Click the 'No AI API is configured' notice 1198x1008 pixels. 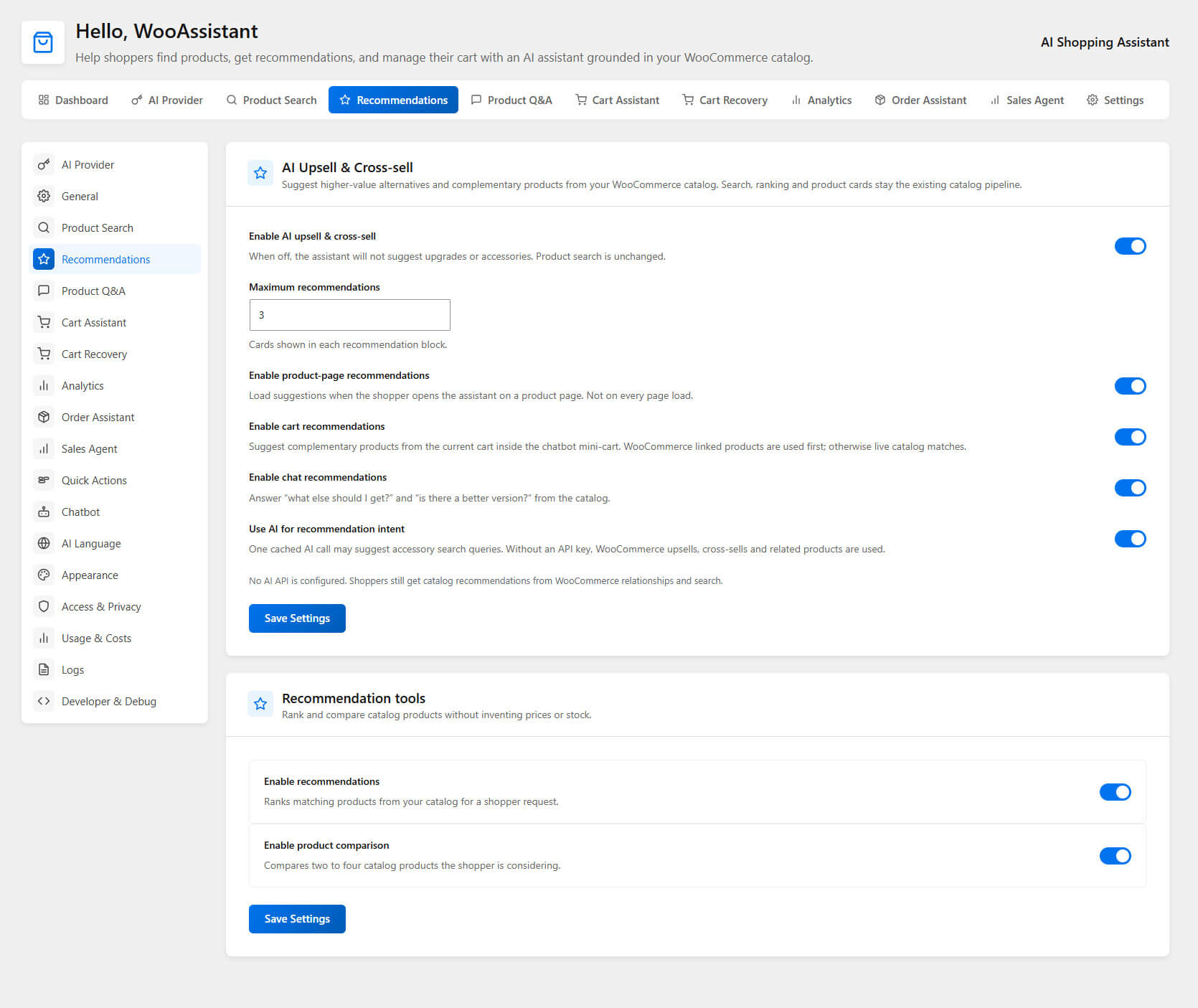click(x=486, y=580)
